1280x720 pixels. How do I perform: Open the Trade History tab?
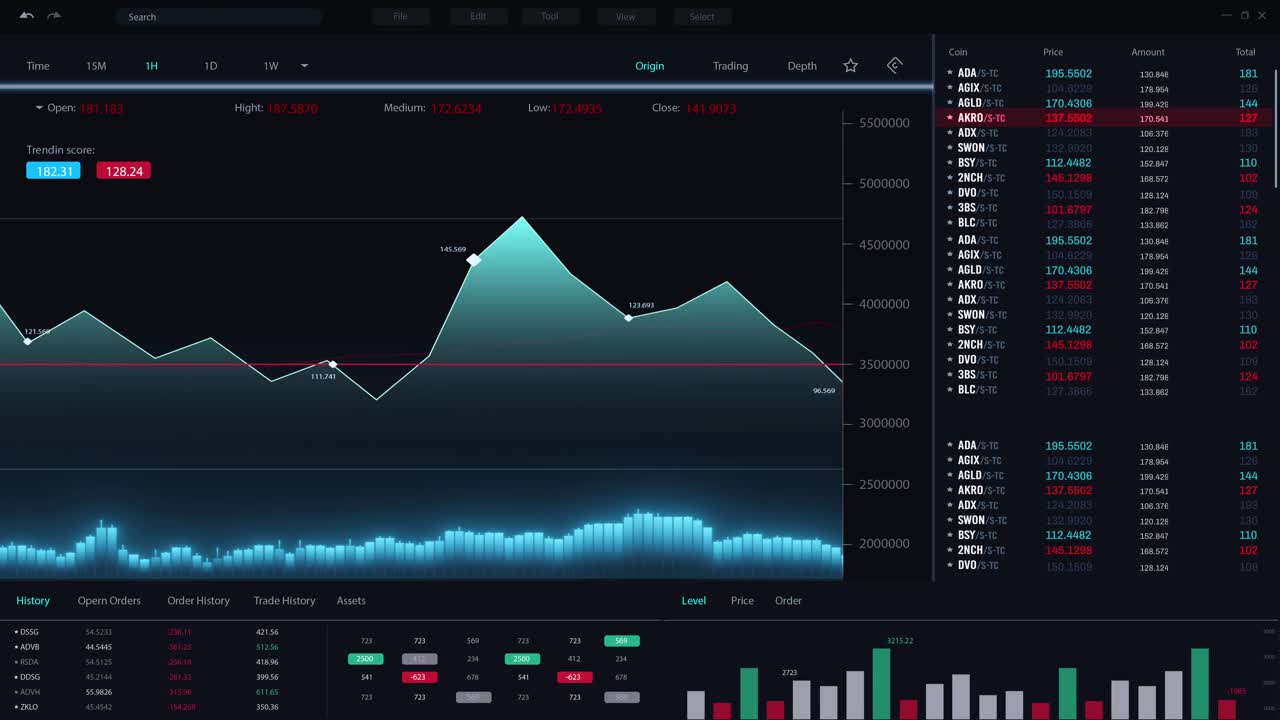pos(284,601)
